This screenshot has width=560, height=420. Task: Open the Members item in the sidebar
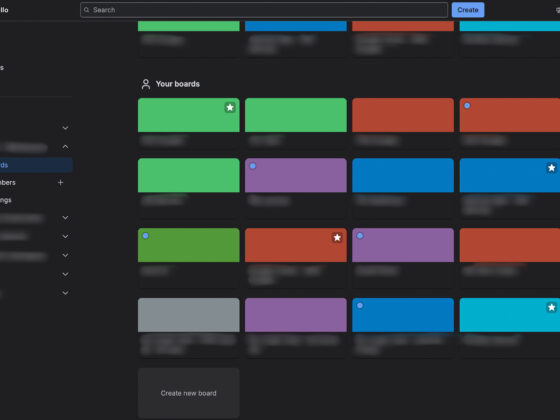pos(8,182)
